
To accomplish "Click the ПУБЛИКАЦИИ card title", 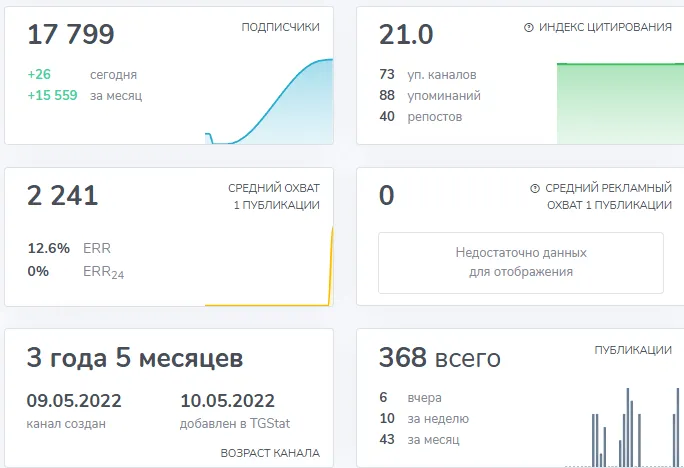I will (633, 350).
